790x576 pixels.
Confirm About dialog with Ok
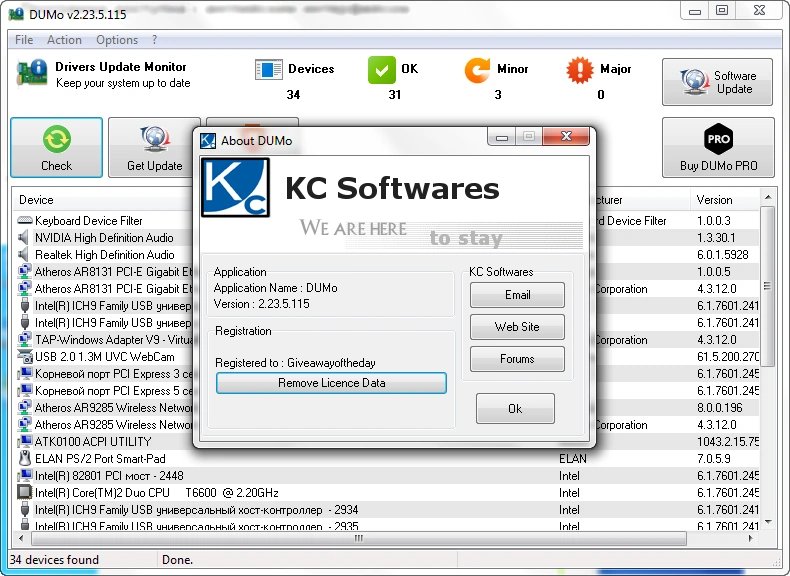pyautogui.click(x=515, y=409)
